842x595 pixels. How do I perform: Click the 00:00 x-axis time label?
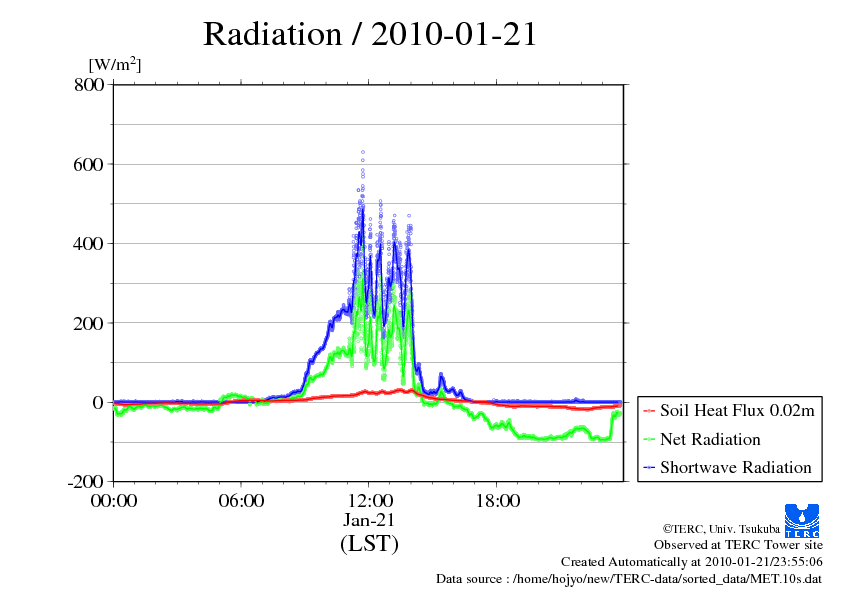point(114,501)
